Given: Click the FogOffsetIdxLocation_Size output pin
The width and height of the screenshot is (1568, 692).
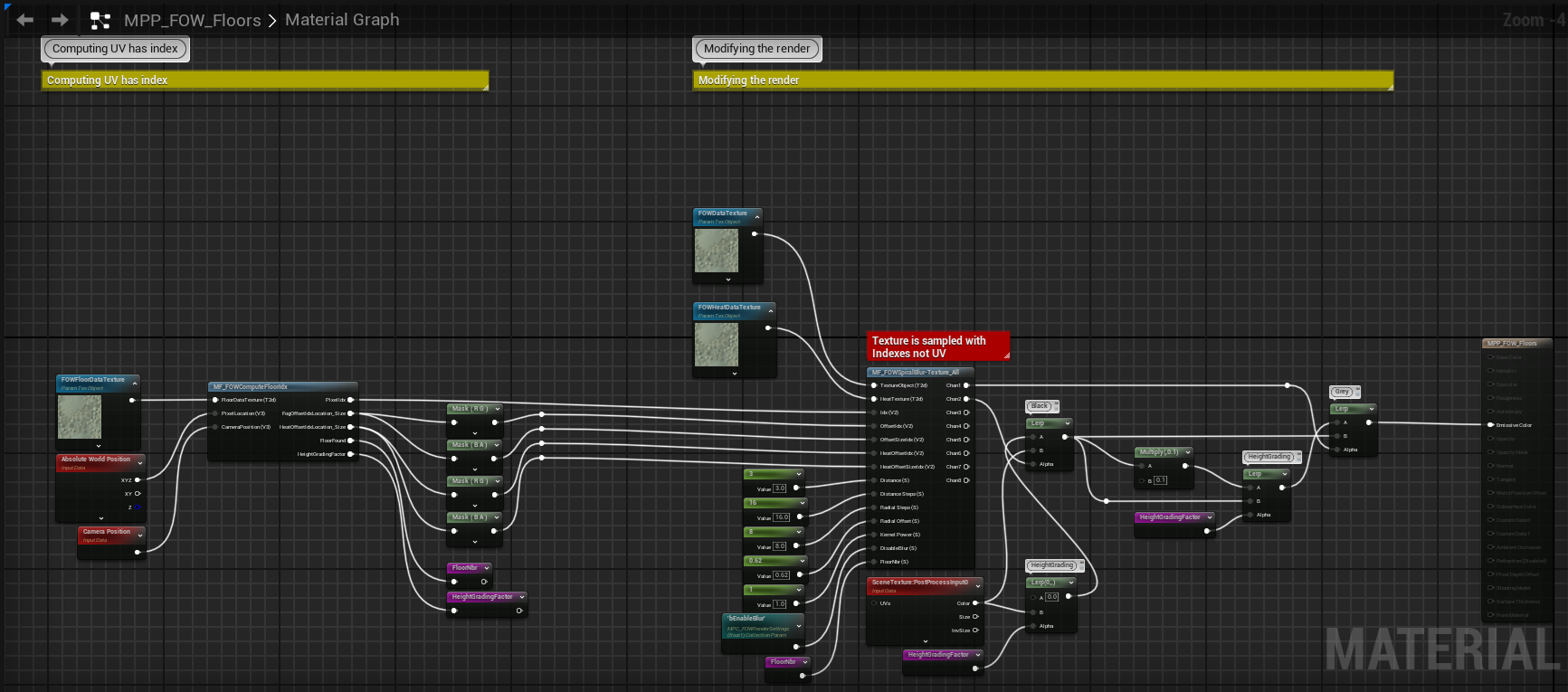Looking at the screenshot, I should pos(351,413).
